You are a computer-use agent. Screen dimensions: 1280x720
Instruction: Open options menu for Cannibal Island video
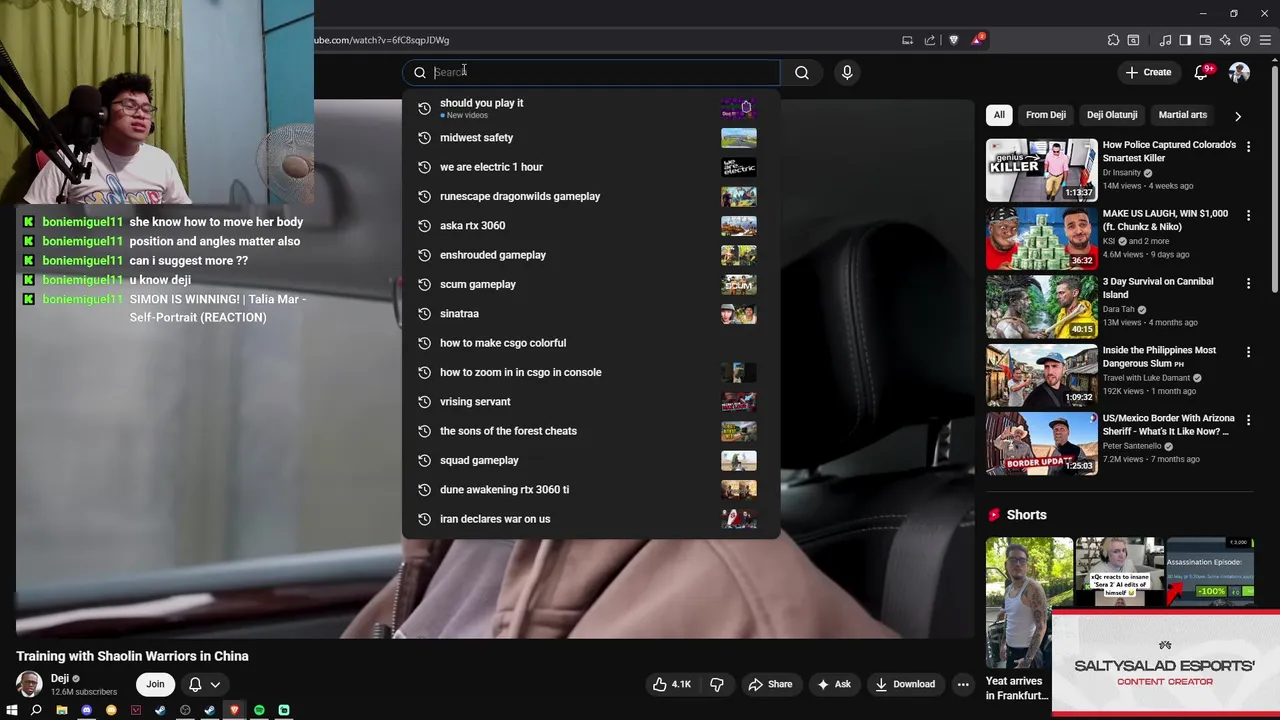click(1248, 284)
